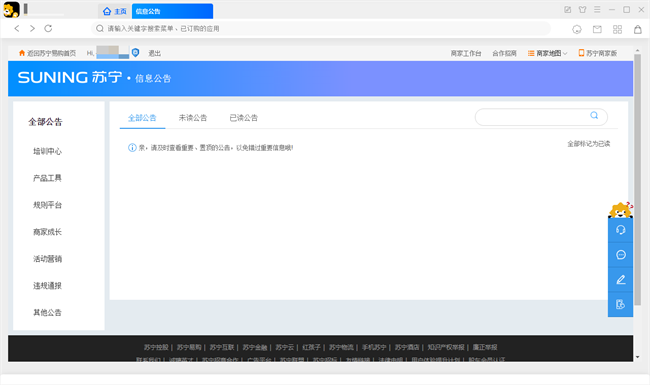Open 产品工具 category
Image resolution: width=650 pixels, height=385 pixels.
pyautogui.click(x=47, y=178)
